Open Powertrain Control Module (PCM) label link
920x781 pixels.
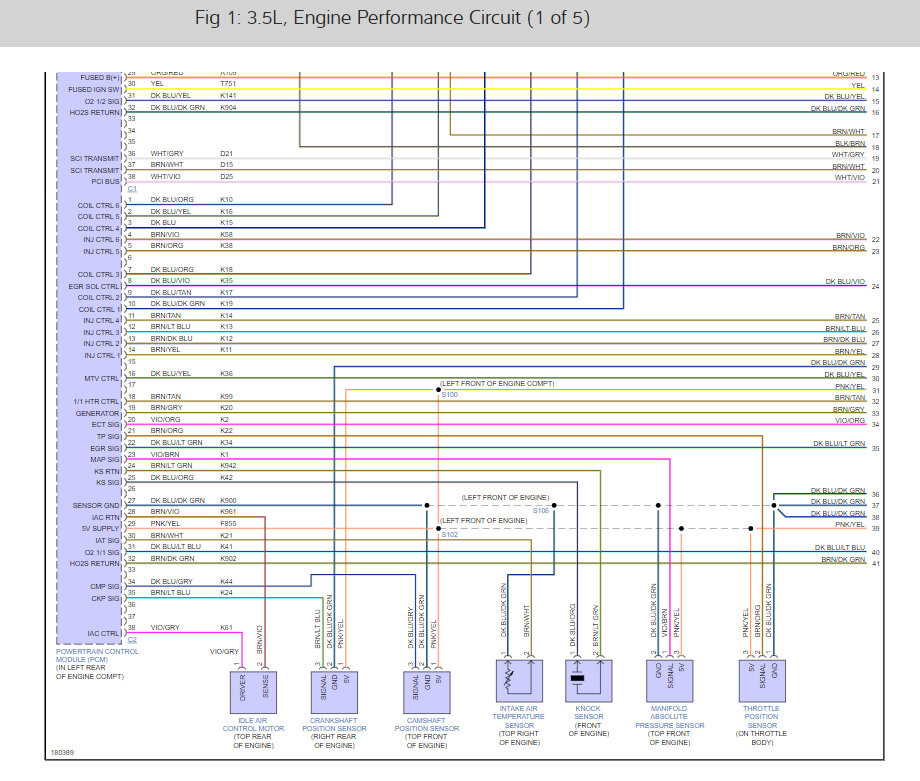point(97,655)
